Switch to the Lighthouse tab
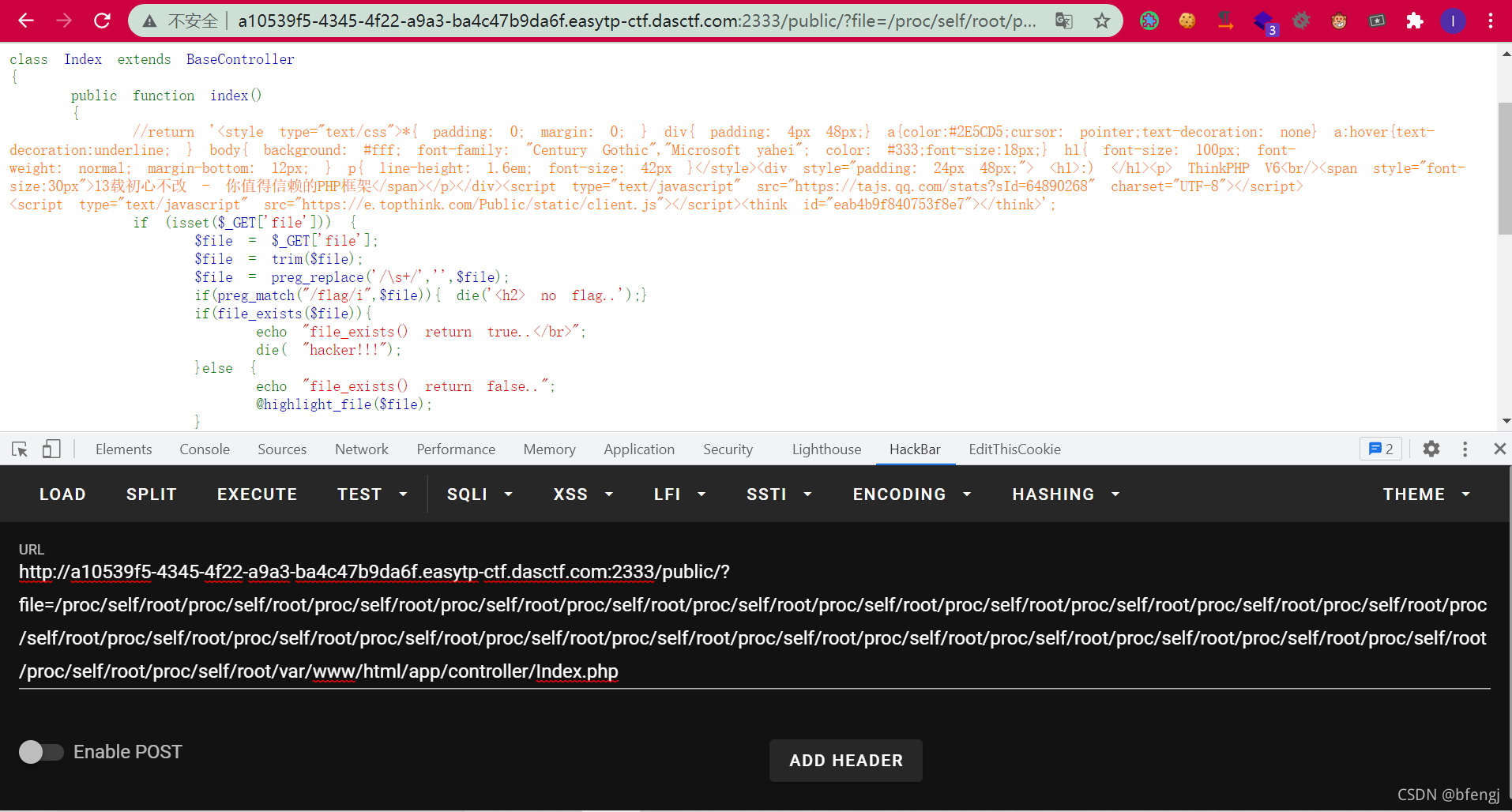1512x812 pixels. coord(826,449)
